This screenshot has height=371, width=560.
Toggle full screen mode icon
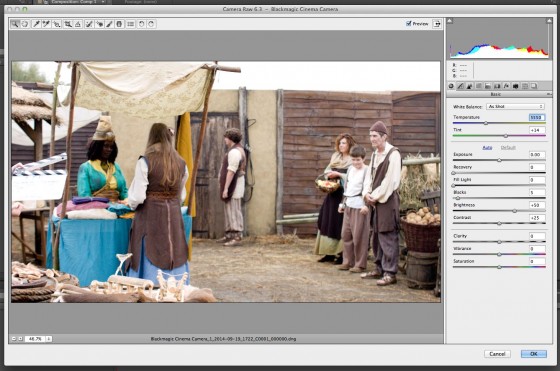click(437, 24)
